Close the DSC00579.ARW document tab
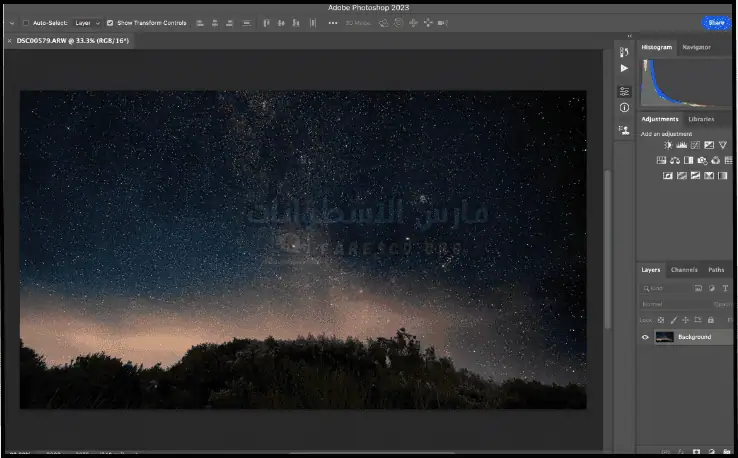The width and height of the screenshot is (738, 458). click(10, 41)
